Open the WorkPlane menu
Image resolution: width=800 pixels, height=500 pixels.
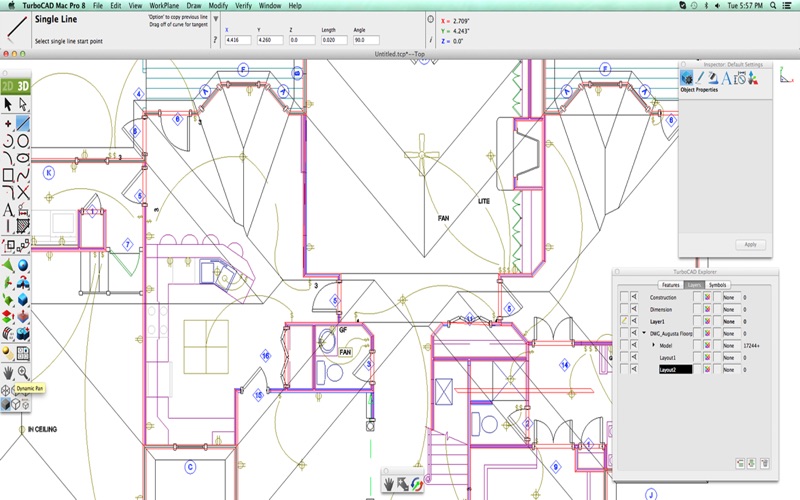[x=163, y=5]
